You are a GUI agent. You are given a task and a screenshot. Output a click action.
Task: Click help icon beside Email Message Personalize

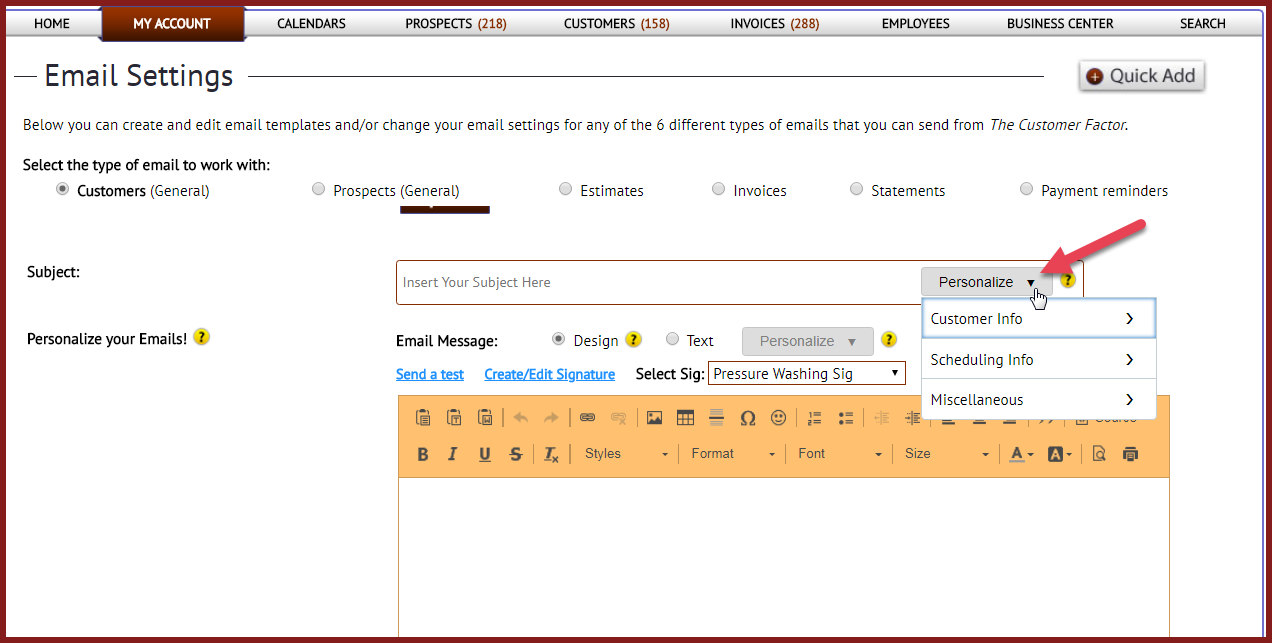[x=889, y=340]
